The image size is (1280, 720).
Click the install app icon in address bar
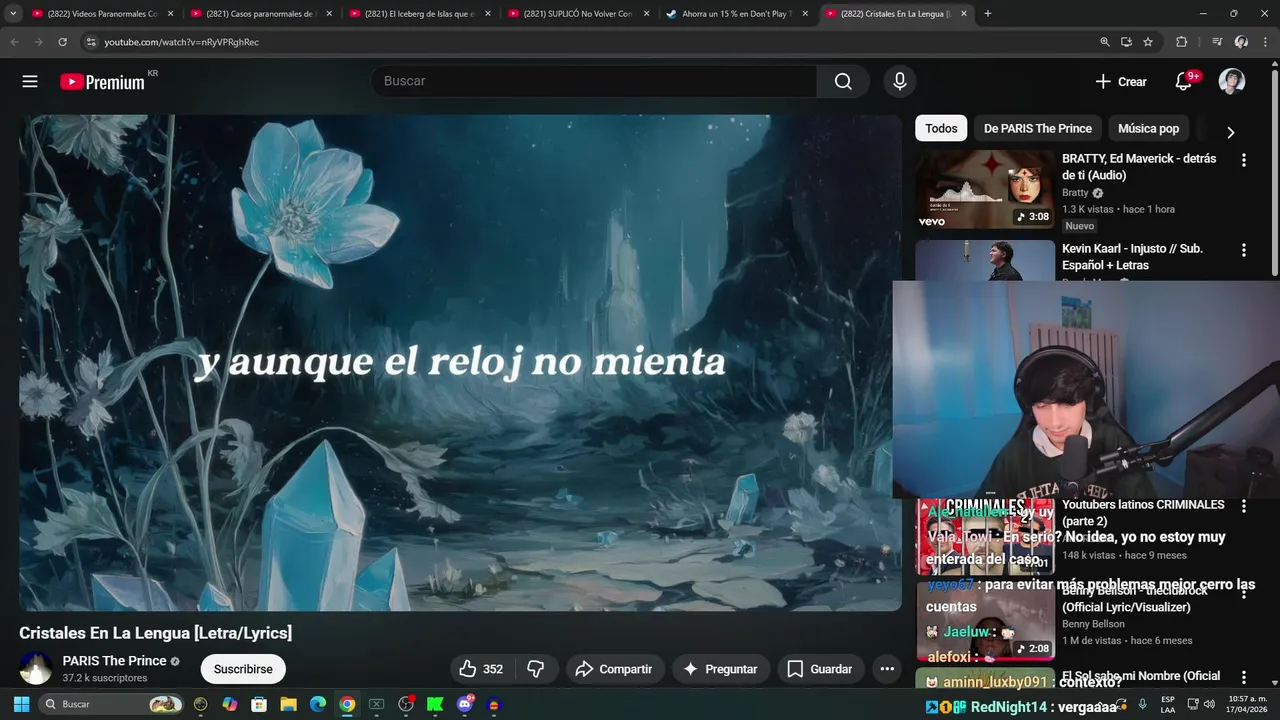pyautogui.click(x=1126, y=42)
